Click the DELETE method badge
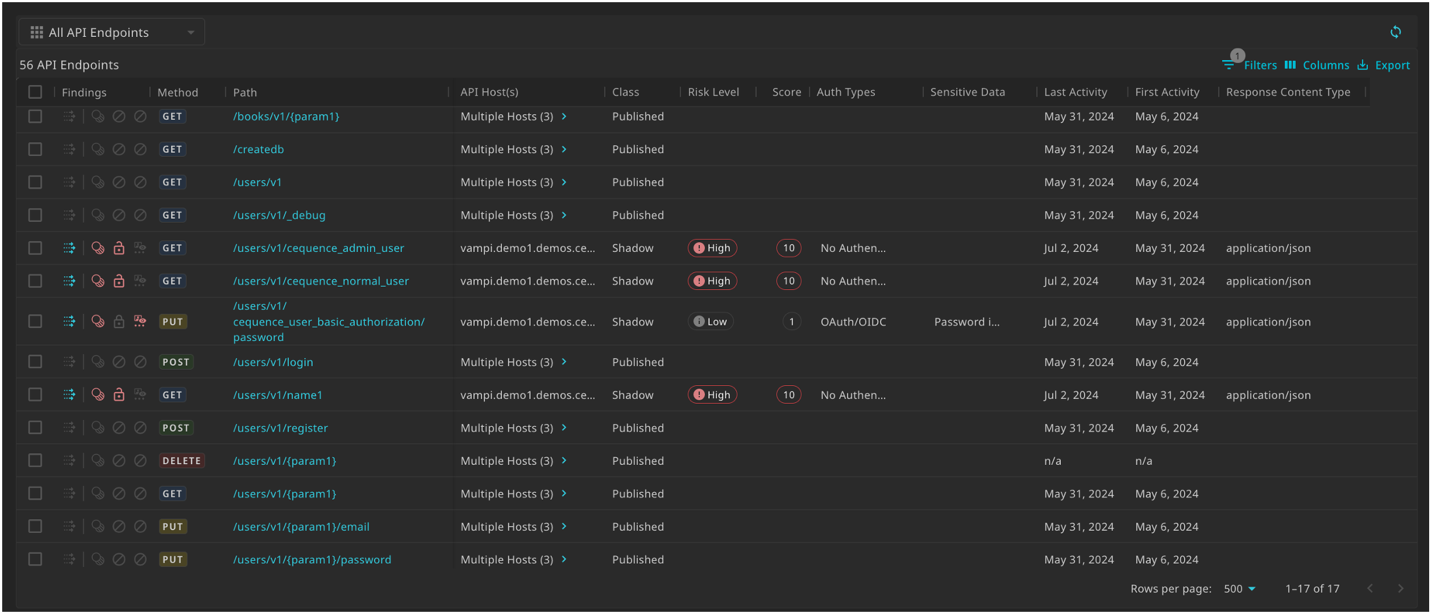The image size is (1430, 614). [182, 461]
